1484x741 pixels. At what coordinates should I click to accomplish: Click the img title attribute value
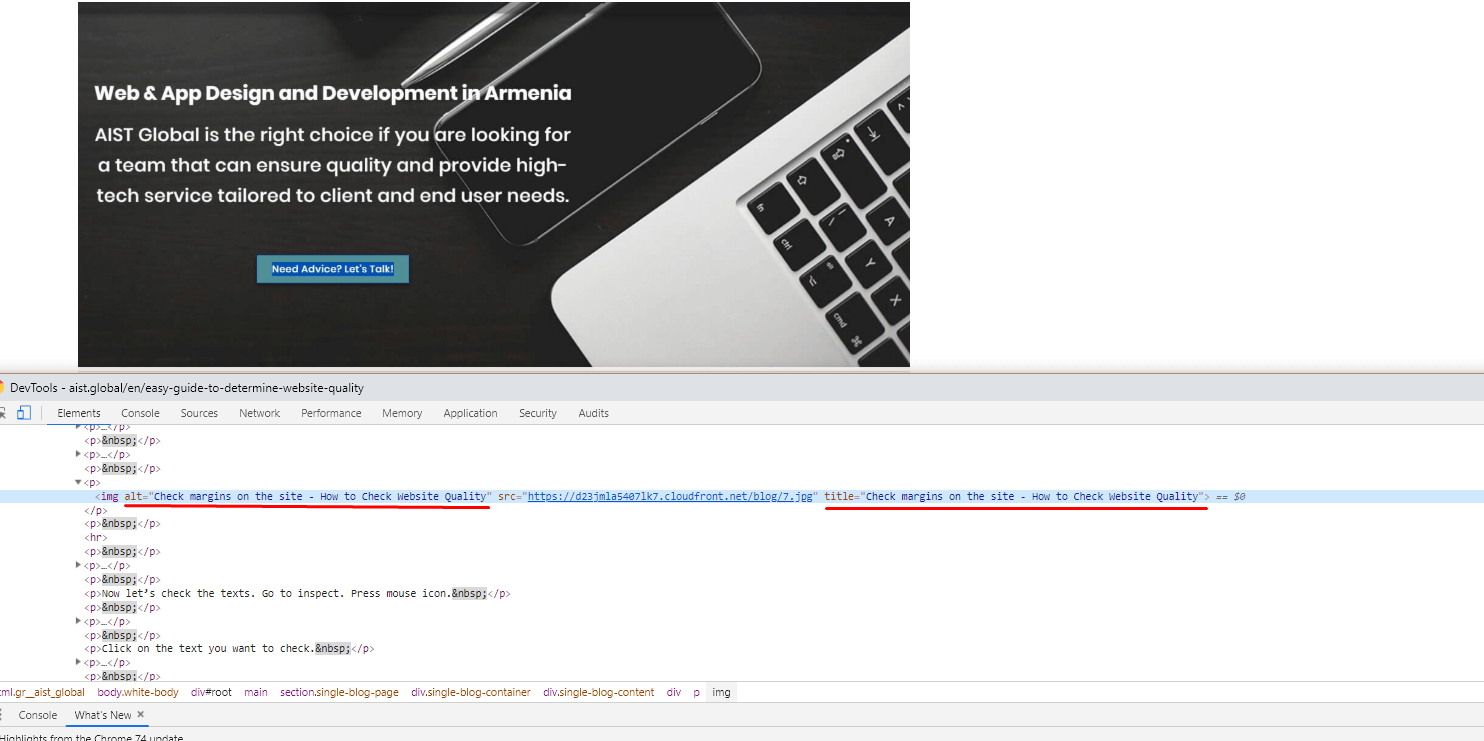click(1032, 496)
